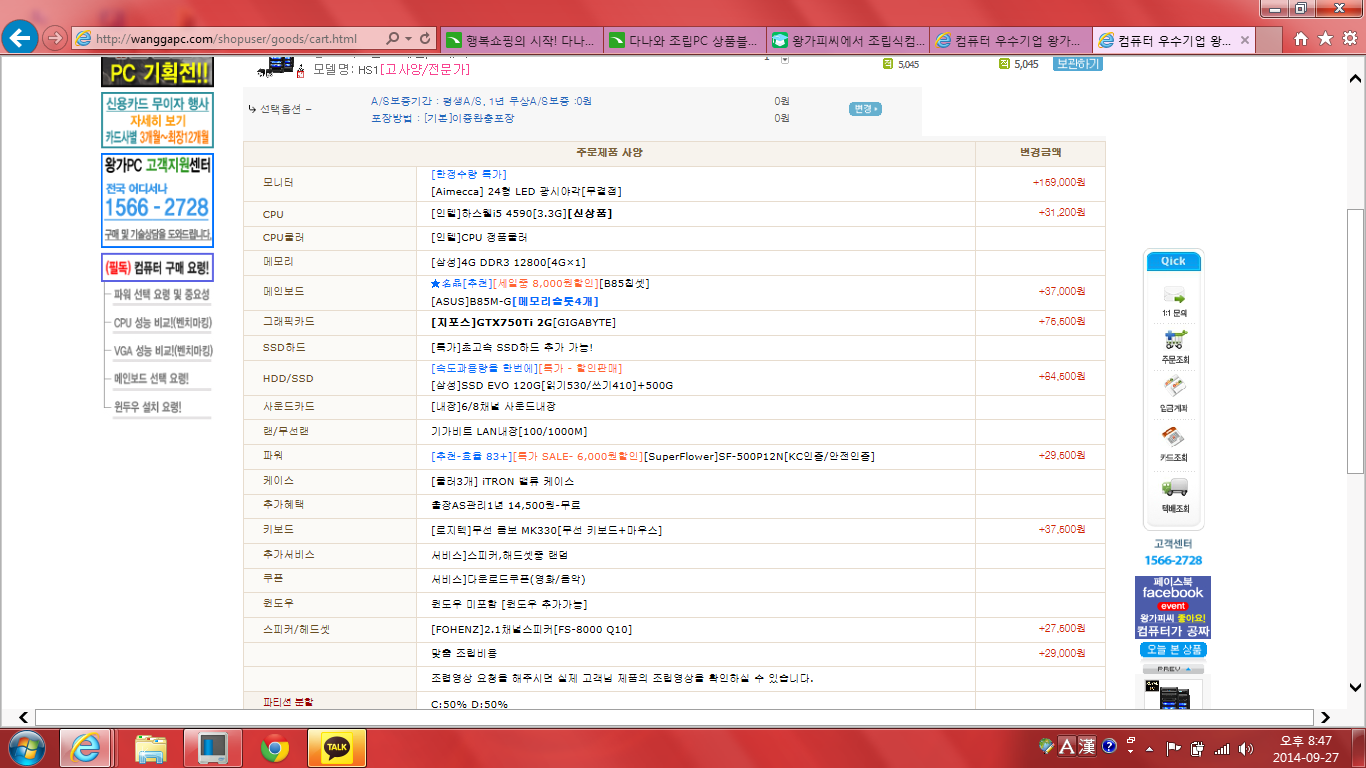Screen dimensions: 1366x768
Task: Launch Chrome from the taskbar
Action: pos(275,747)
